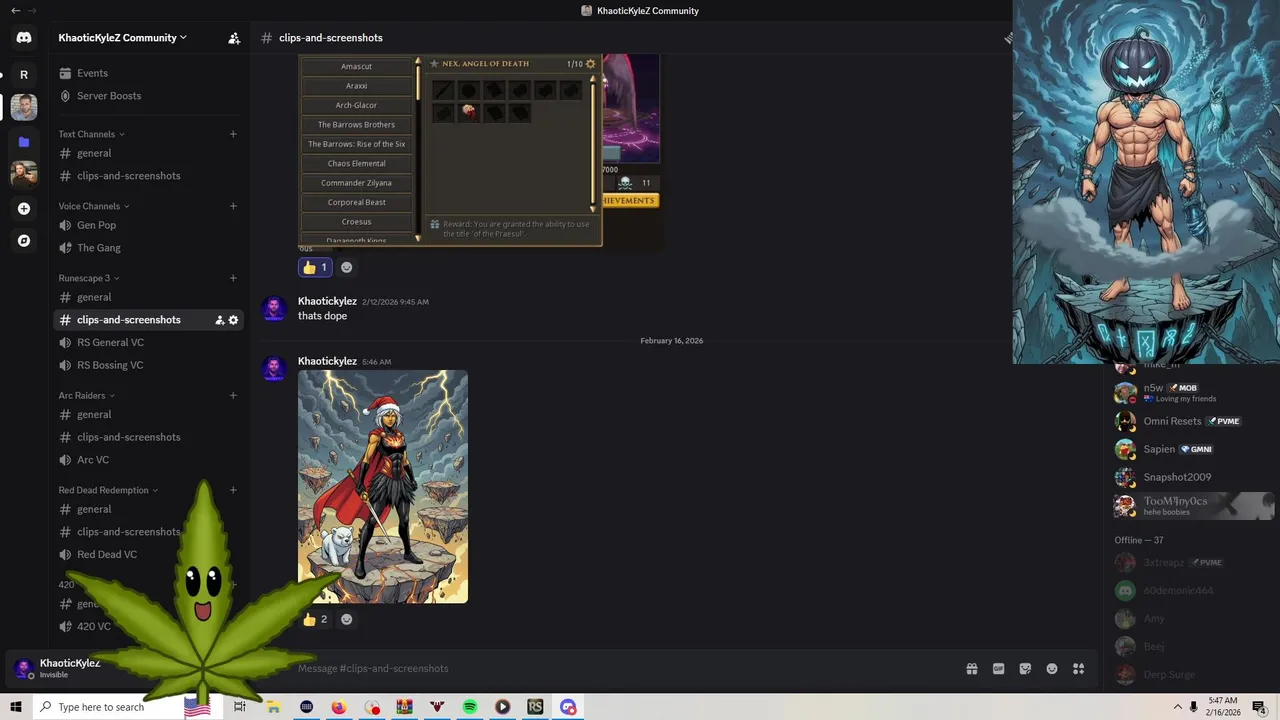This screenshot has width=1280, height=720.
Task: Add reaction to the Santa hat warrior image message
Action: [x=346, y=619]
